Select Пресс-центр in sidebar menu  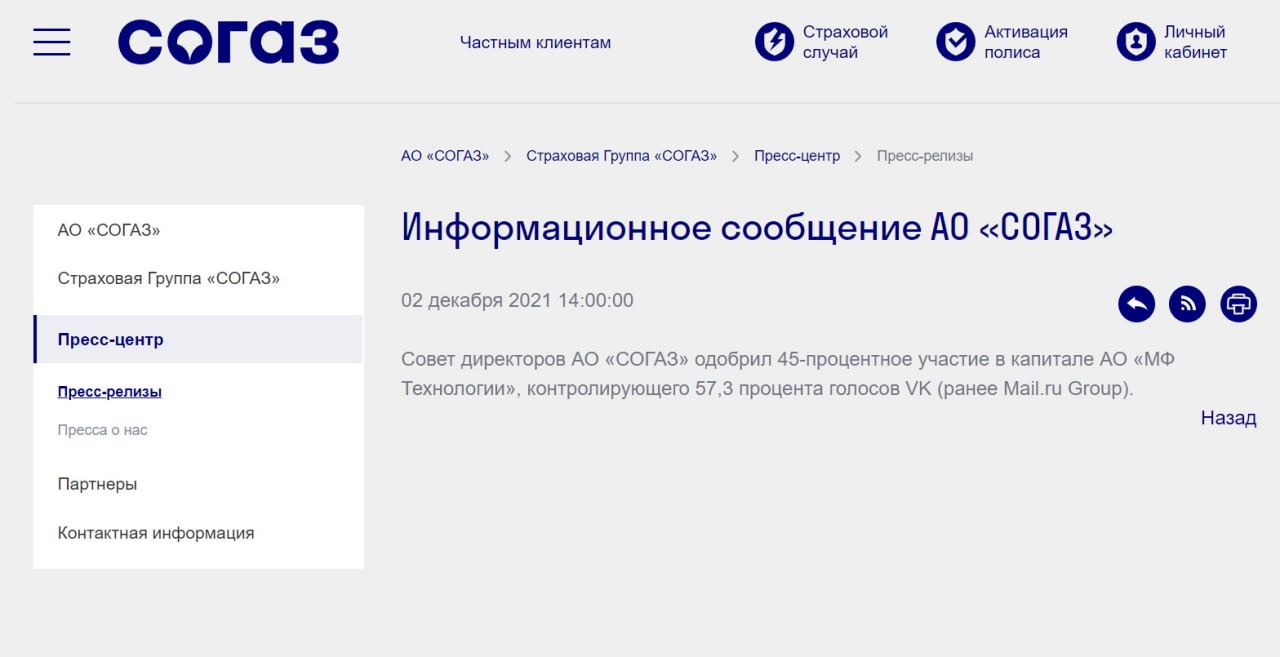pyautogui.click(x=198, y=339)
